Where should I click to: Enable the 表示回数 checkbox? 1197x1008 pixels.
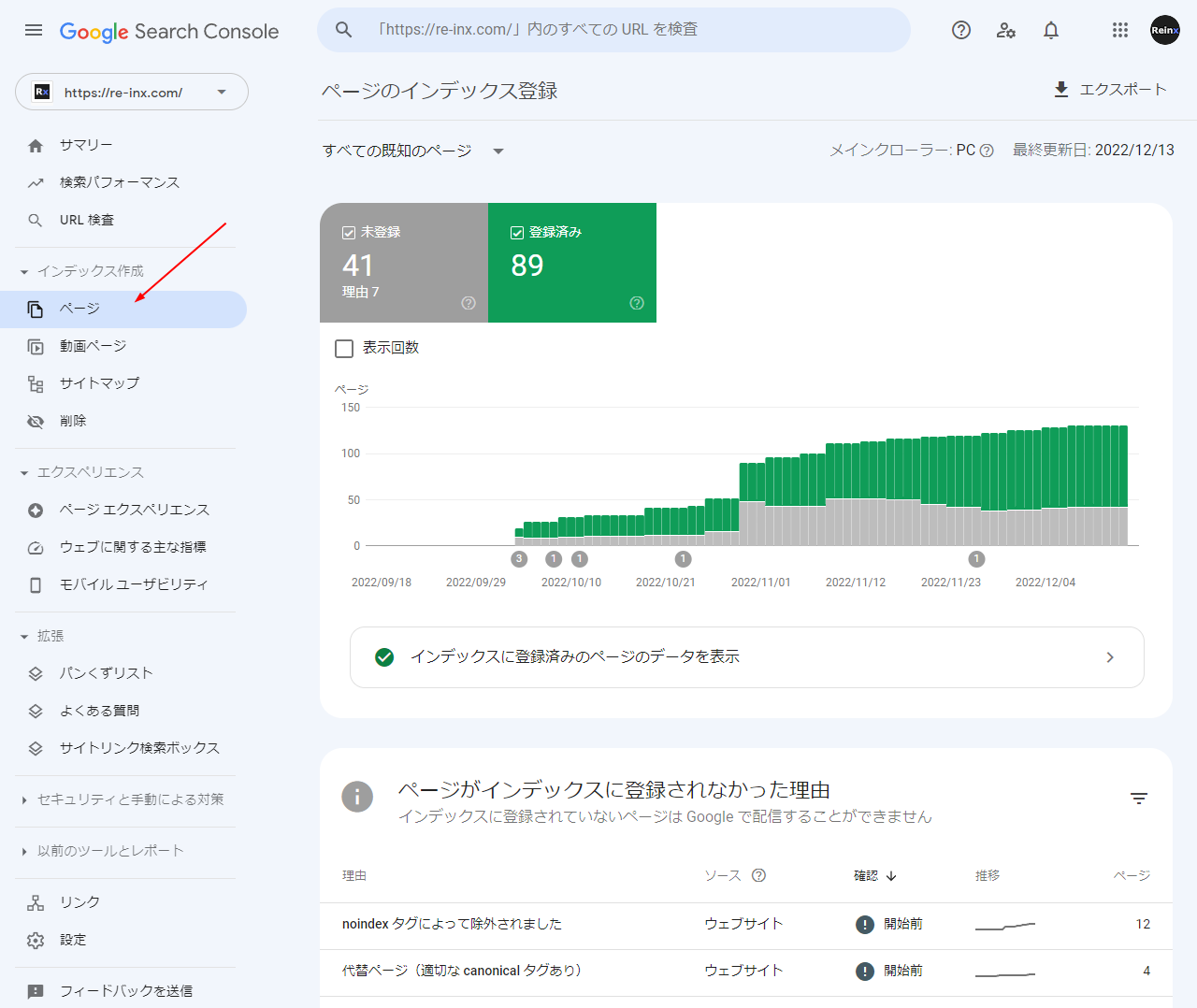[x=344, y=348]
